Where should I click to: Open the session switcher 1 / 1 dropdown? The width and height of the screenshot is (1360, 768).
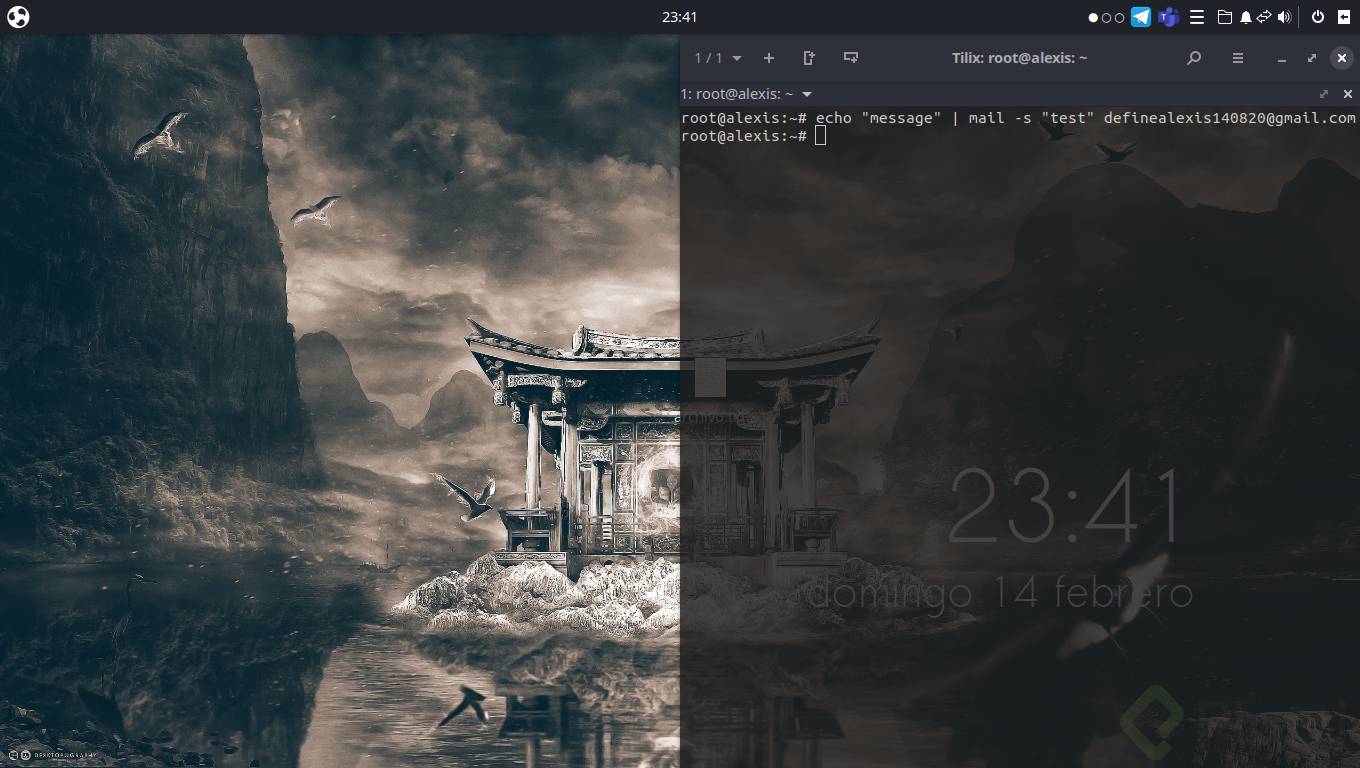pyautogui.click(x=718, y=58)
